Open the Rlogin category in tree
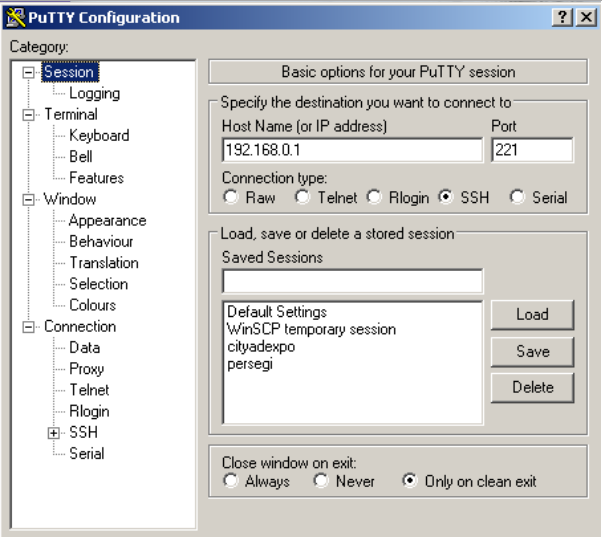 point(89,411)
